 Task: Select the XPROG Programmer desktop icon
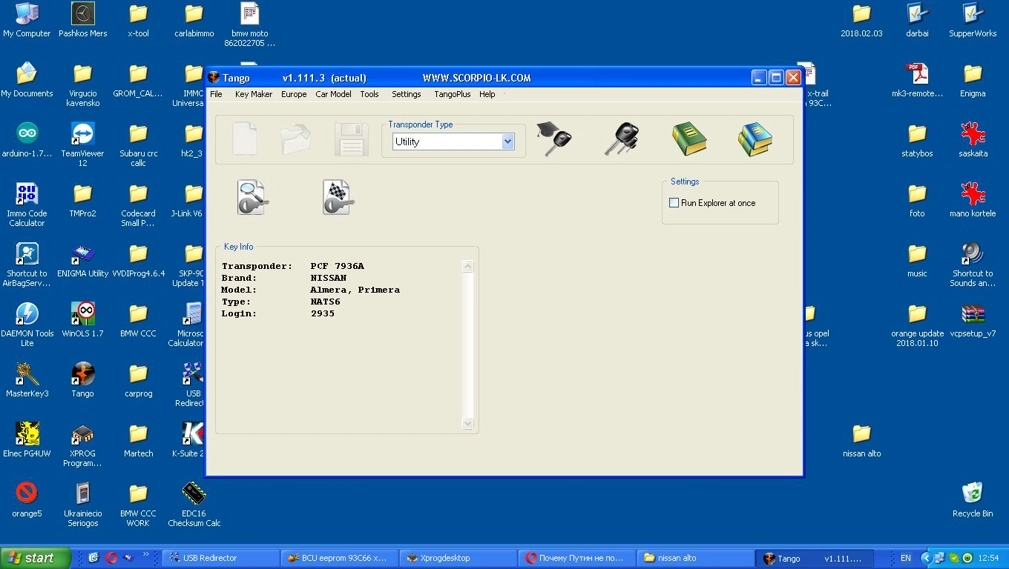coord(82,445)
